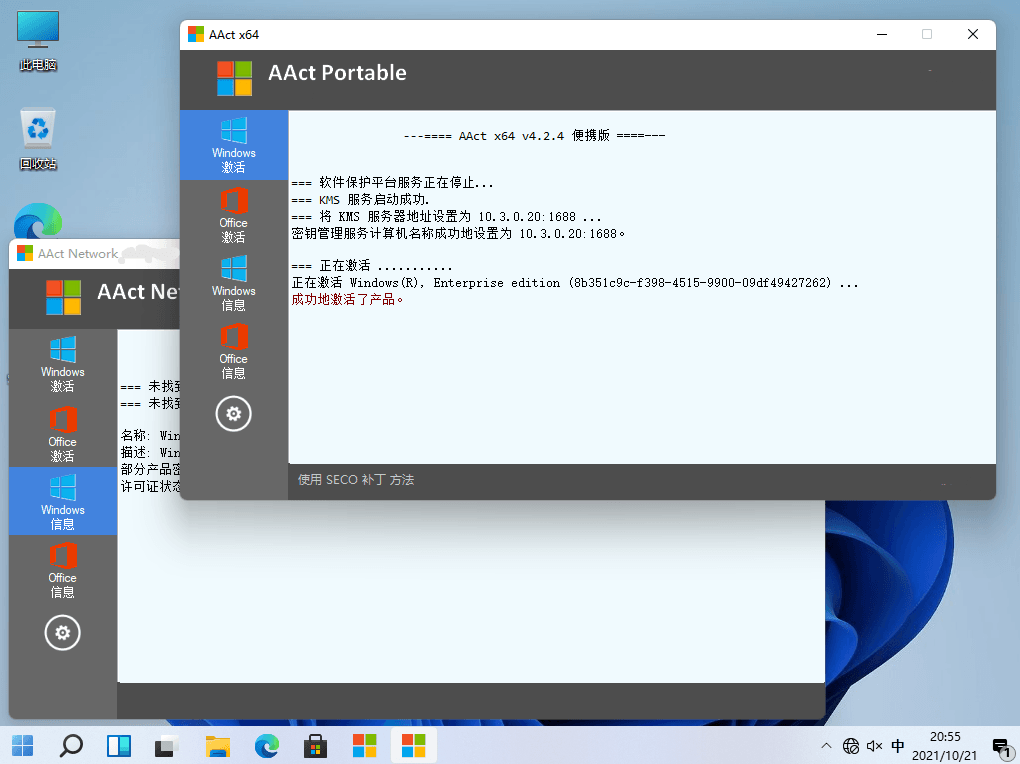Open the notification center icon

pos(1002,747)
